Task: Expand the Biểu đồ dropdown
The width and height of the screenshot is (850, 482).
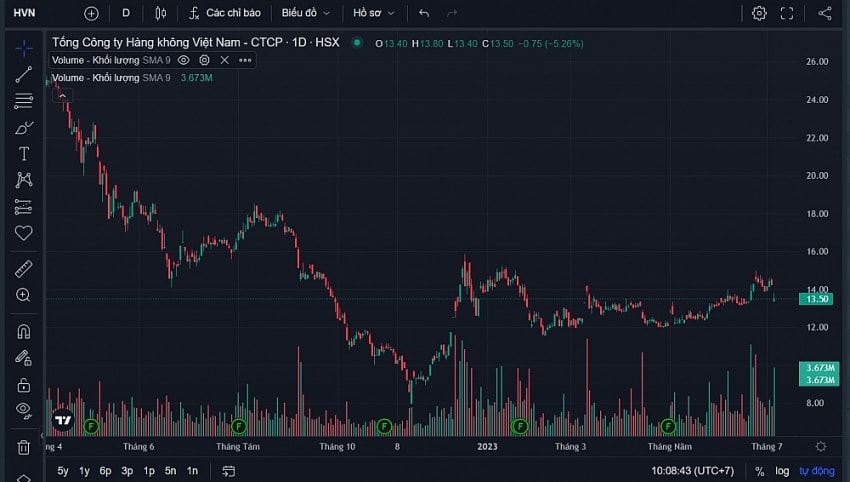Action: pyautogui.click(x=305, y=13)
